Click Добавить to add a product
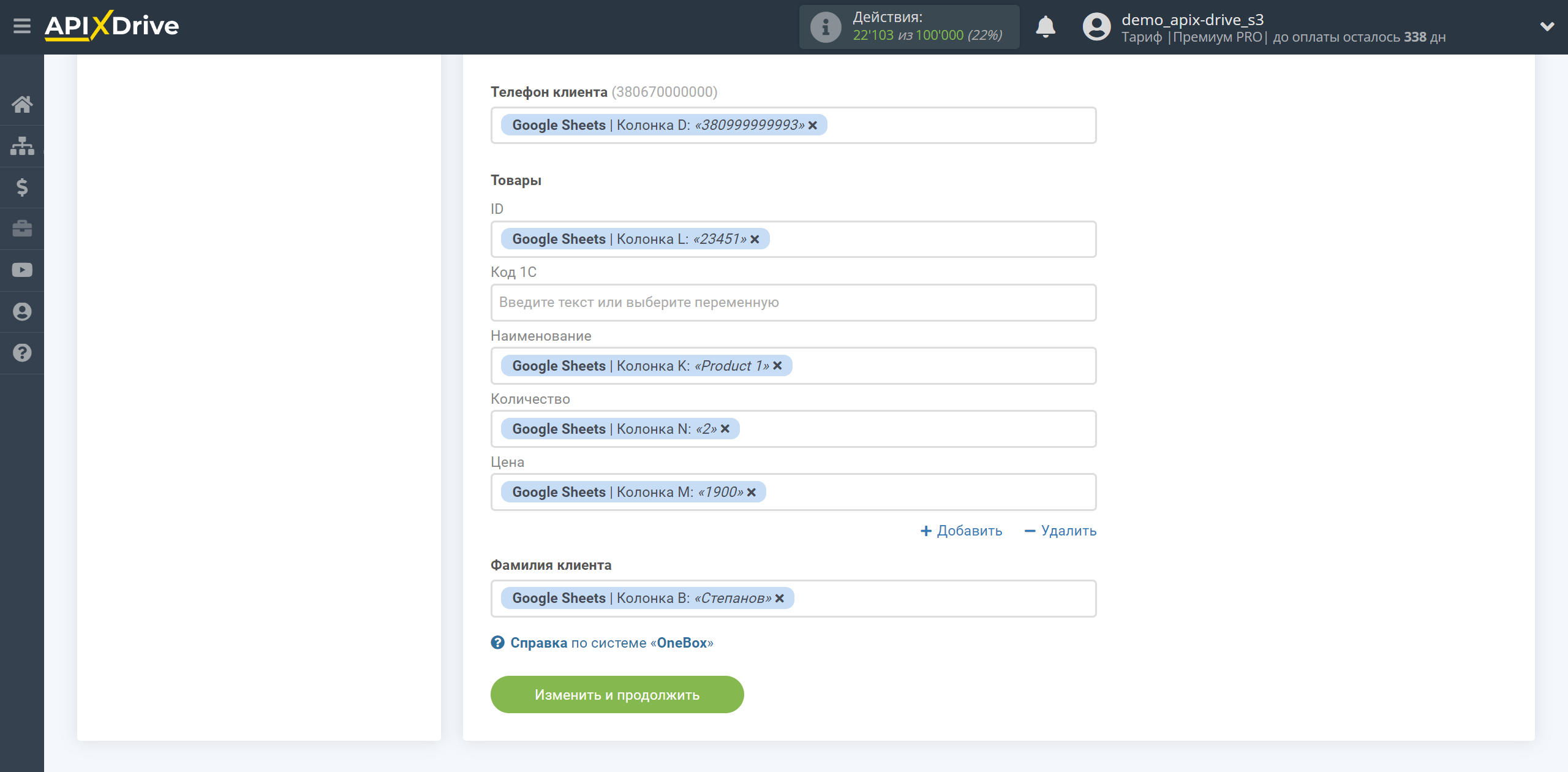The height and width of the screenshot is (772, 1568). pyautogui.click(x=961, y=531)
